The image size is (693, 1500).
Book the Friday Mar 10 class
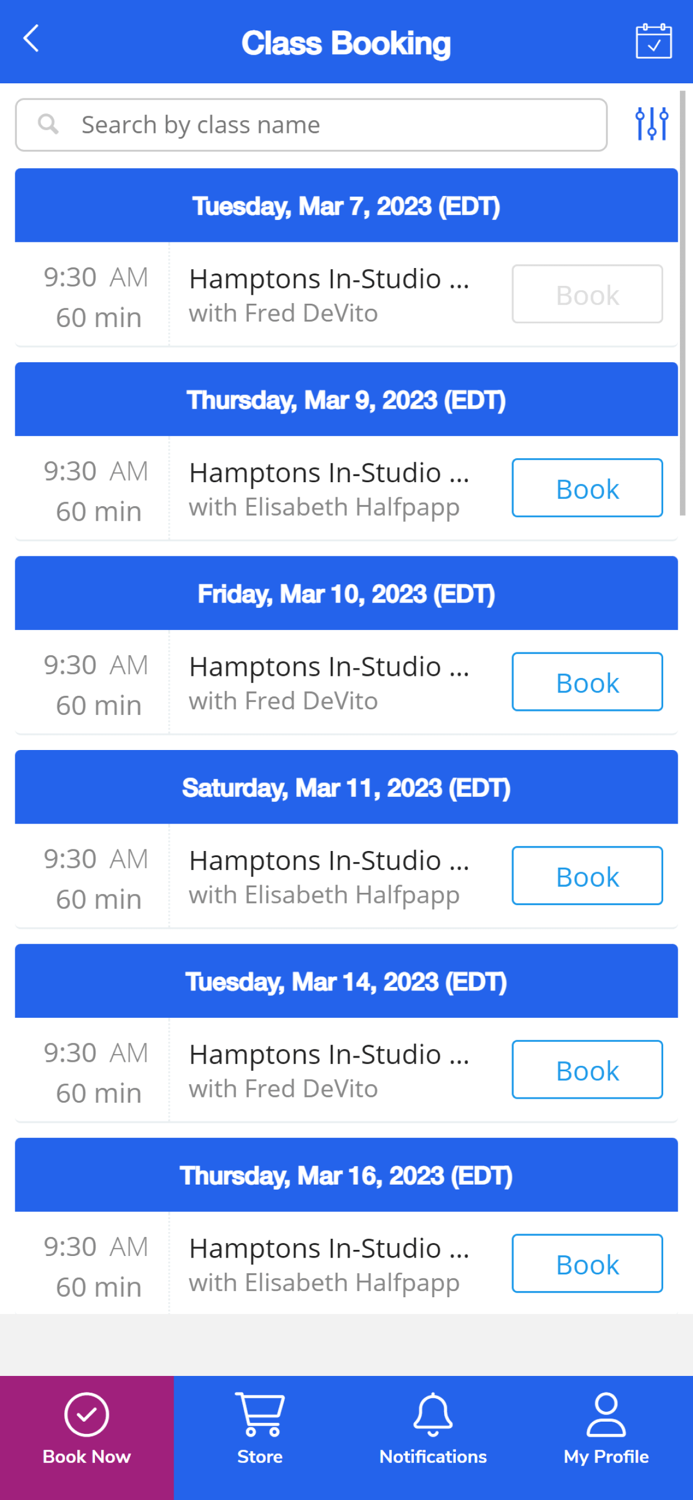[x=587, y=682]
